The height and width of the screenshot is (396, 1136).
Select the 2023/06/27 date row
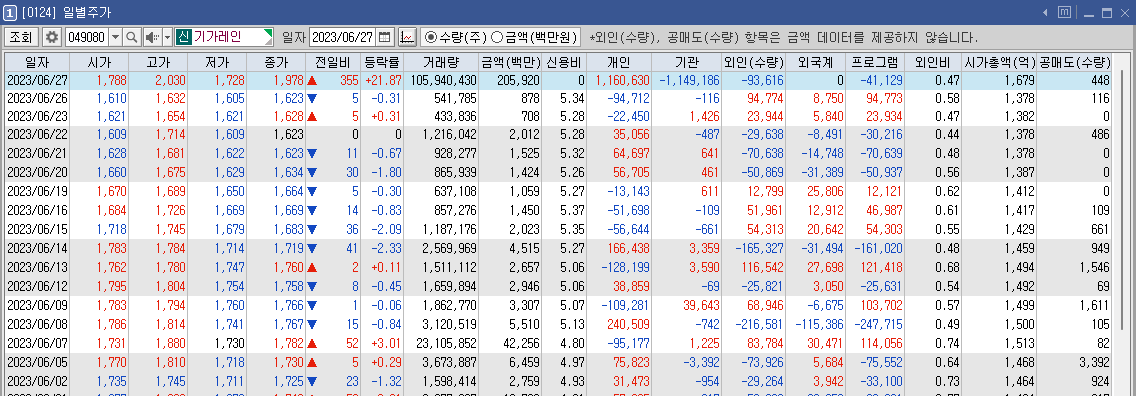click(559, 80)
